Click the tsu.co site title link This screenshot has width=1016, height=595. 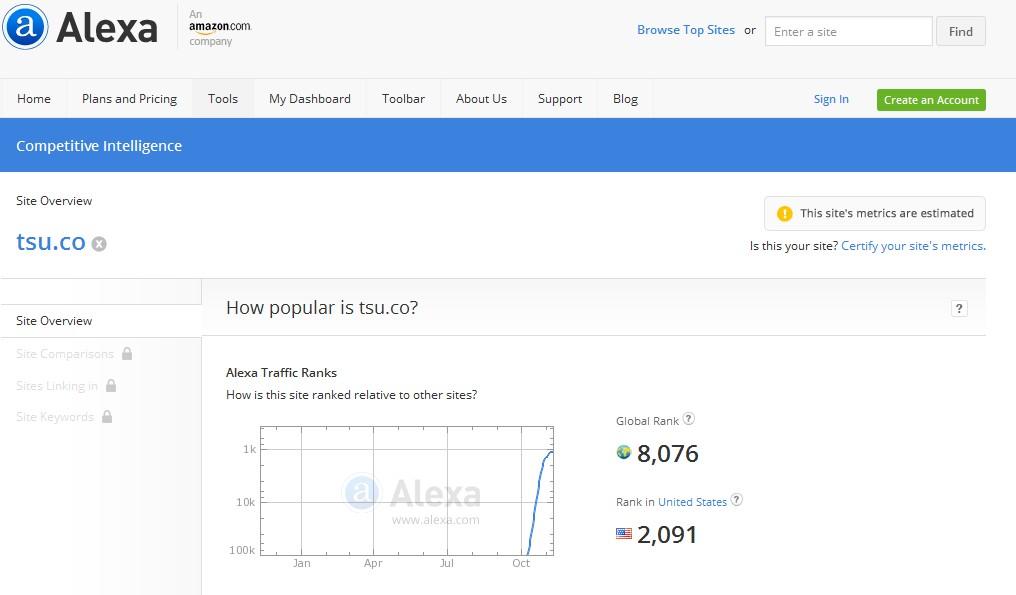coord(51,242)
